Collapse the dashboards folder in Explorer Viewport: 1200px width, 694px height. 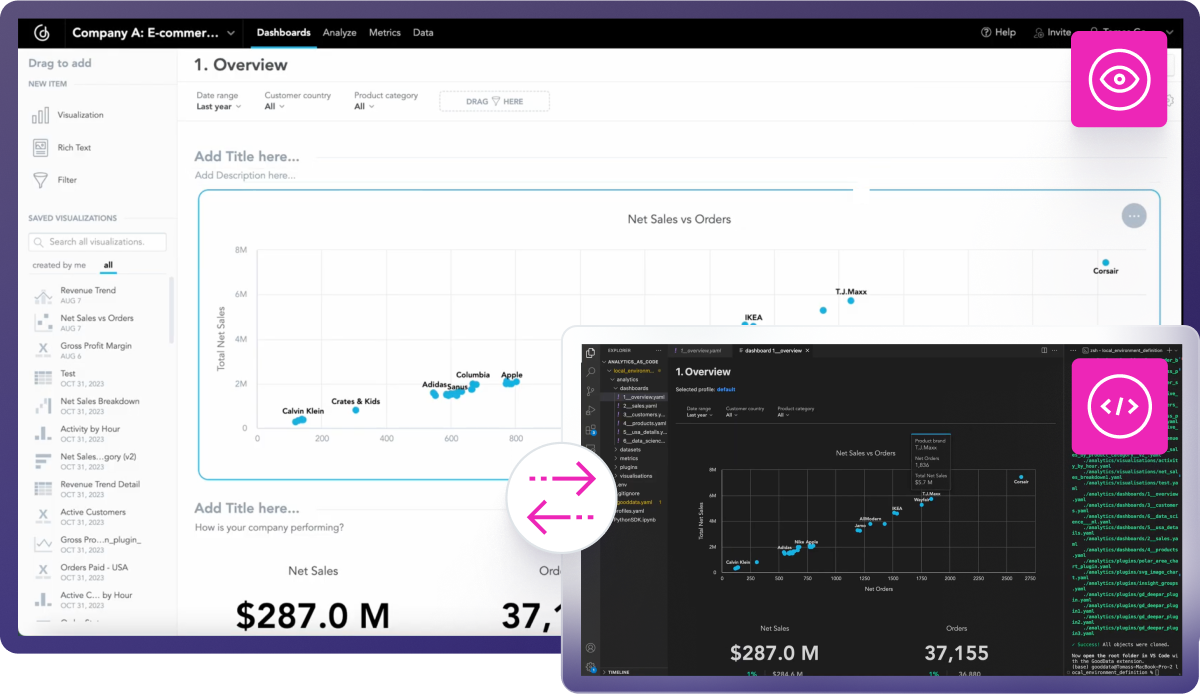pos(614,388)
